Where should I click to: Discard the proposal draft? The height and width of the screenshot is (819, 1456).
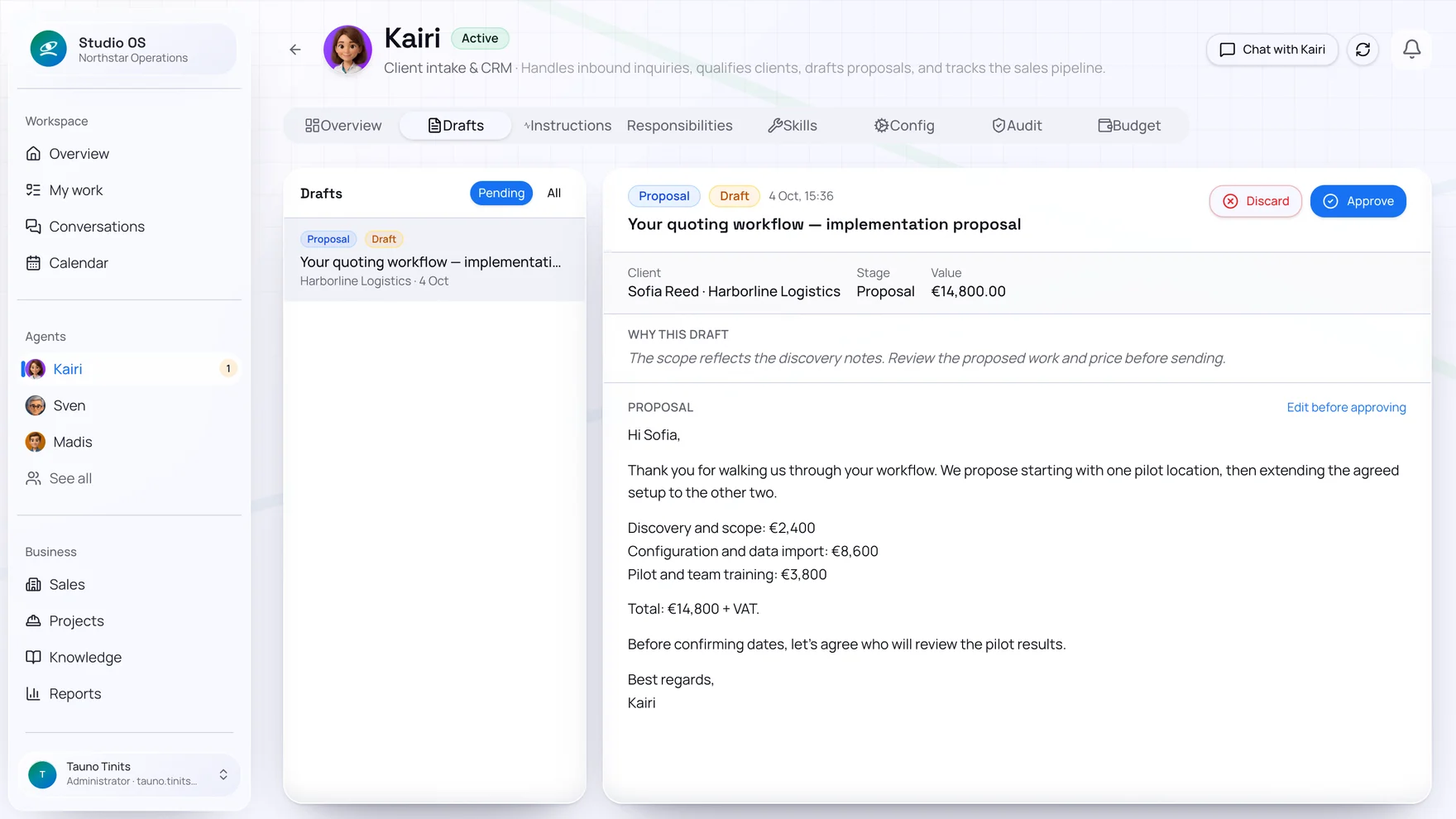click(1255, 201)
